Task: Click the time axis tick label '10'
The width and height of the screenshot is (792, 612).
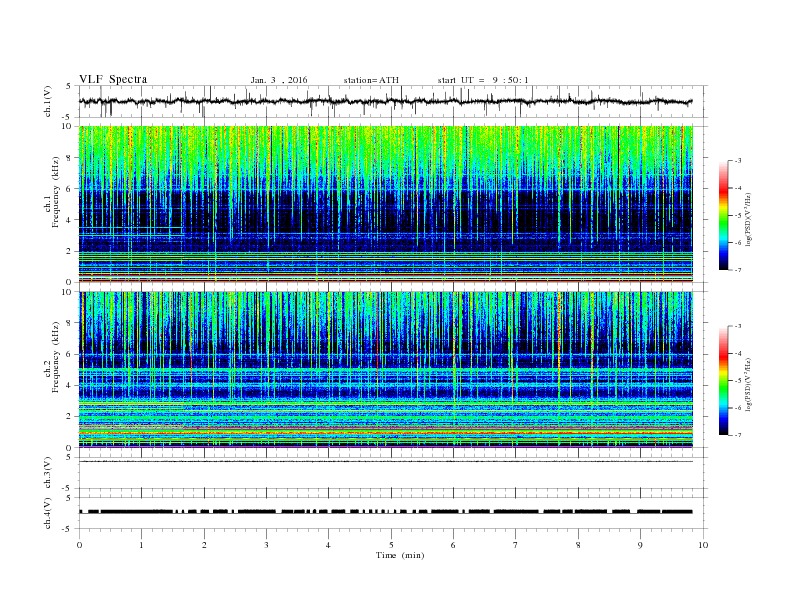Action: coord(703,545)
